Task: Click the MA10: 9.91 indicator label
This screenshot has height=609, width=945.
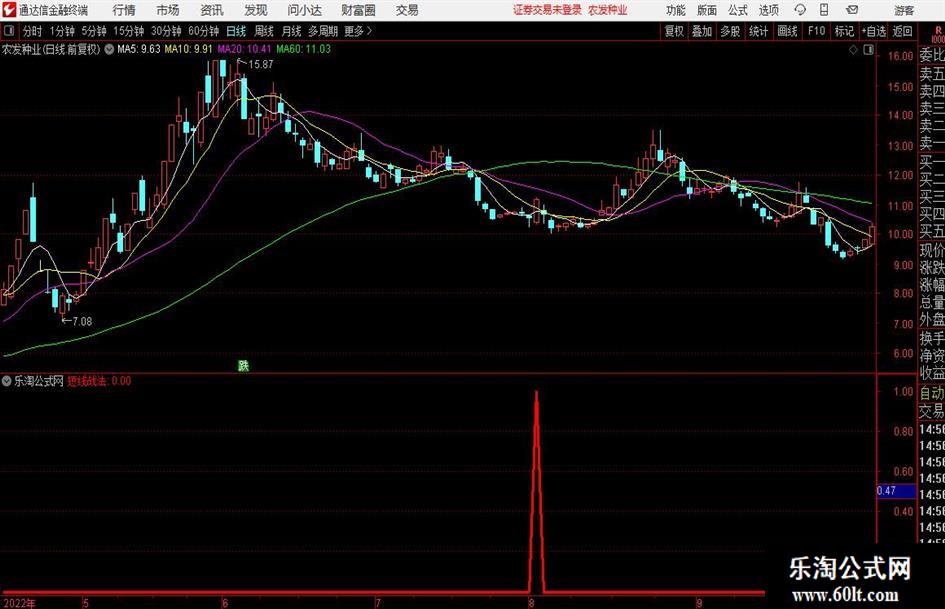Action: (188, 49)
